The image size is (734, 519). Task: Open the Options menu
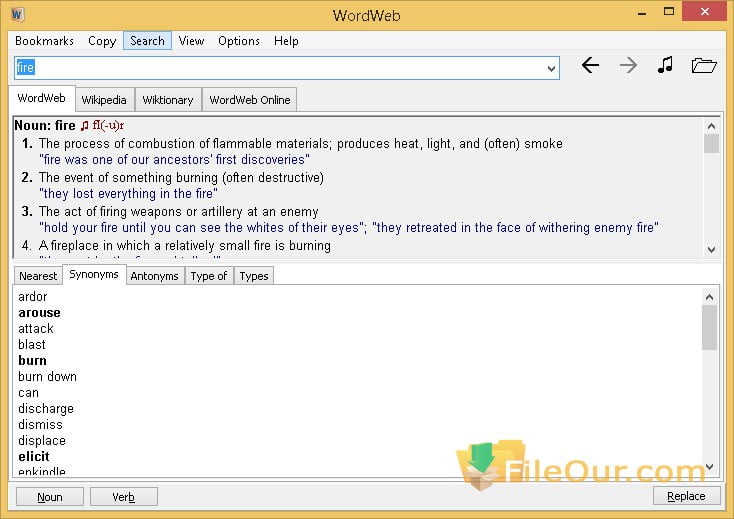coord(239,41)
